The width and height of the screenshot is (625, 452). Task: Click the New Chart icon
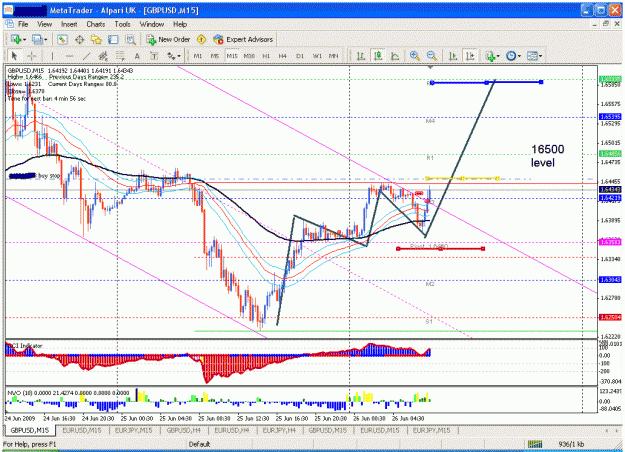(16, 39)
